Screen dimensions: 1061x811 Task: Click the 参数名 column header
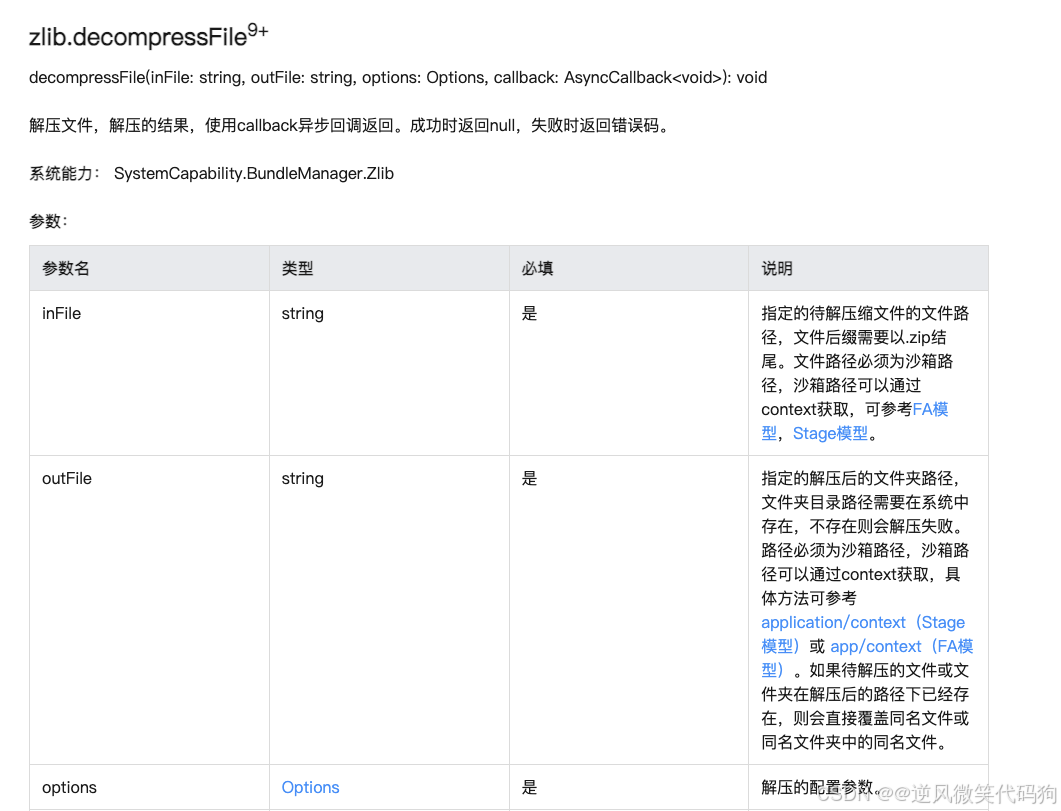coord(66,269)
